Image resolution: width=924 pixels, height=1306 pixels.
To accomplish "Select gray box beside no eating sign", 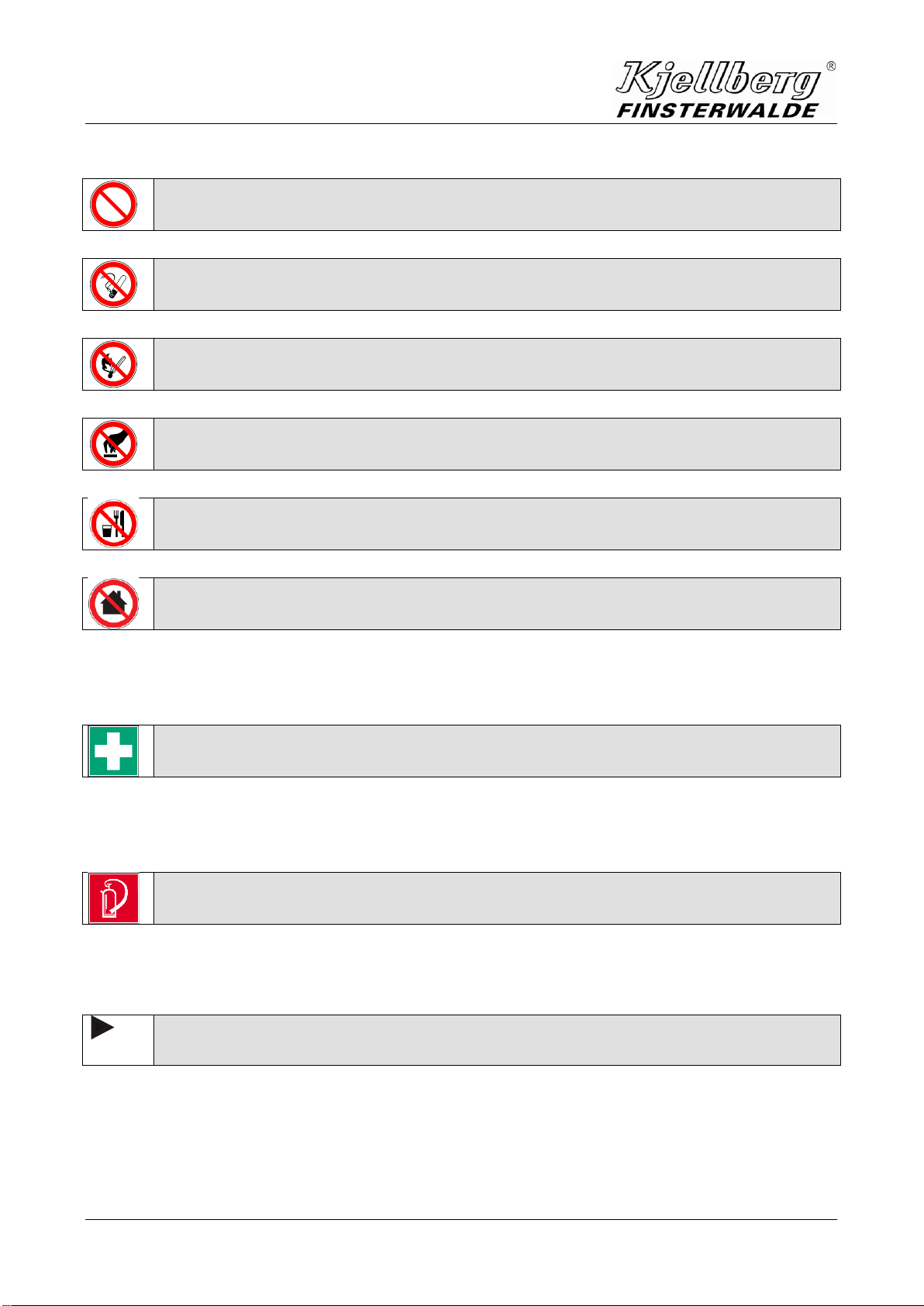I will point(497,524).
